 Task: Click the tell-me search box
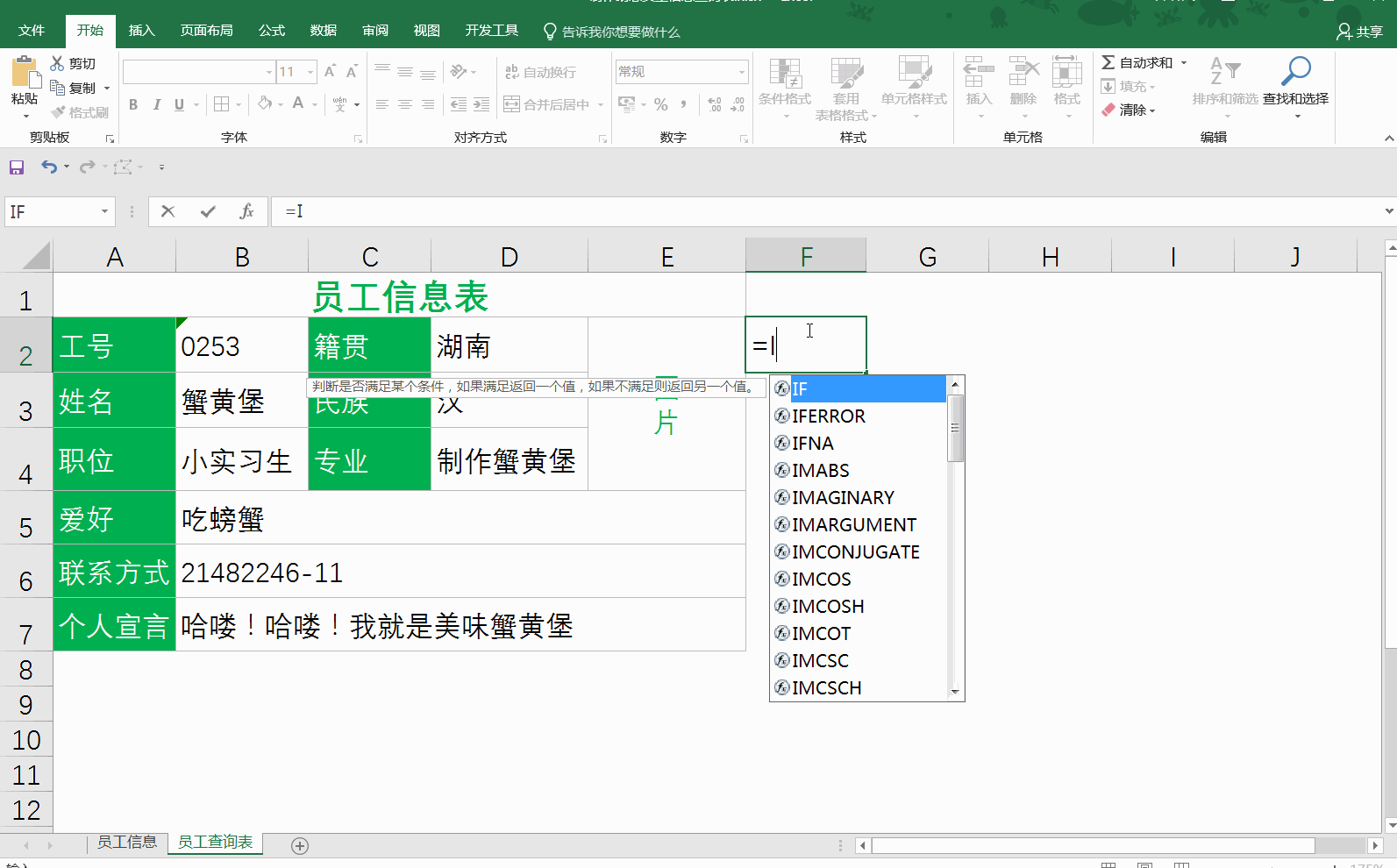click(x=612, y=32)
